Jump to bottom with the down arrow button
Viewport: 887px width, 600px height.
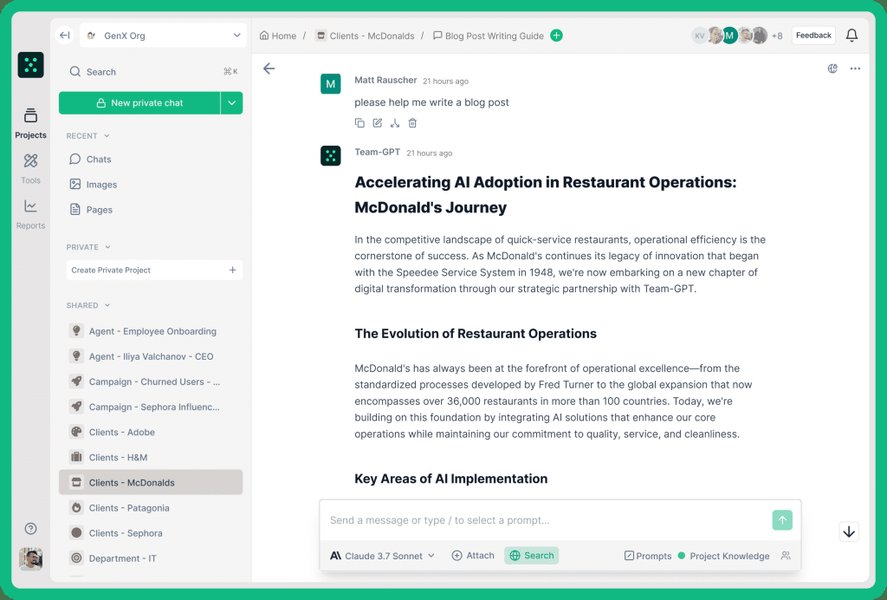849,532
